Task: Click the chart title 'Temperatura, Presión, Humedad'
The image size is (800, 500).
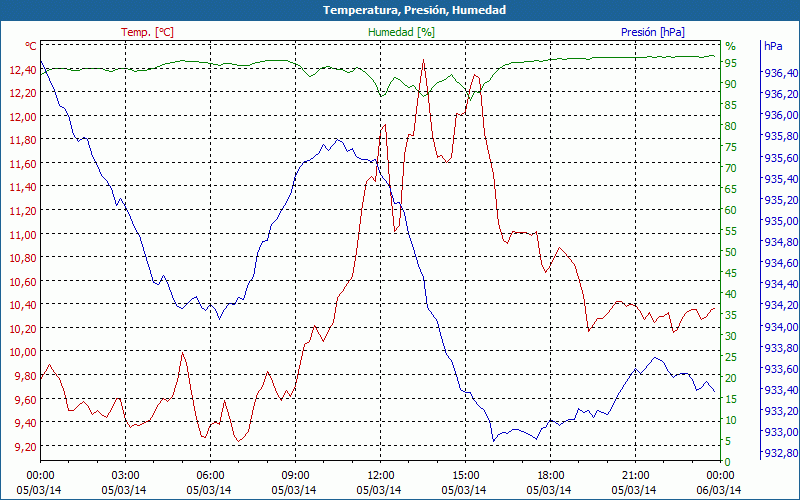Action: tap(414, 10)
